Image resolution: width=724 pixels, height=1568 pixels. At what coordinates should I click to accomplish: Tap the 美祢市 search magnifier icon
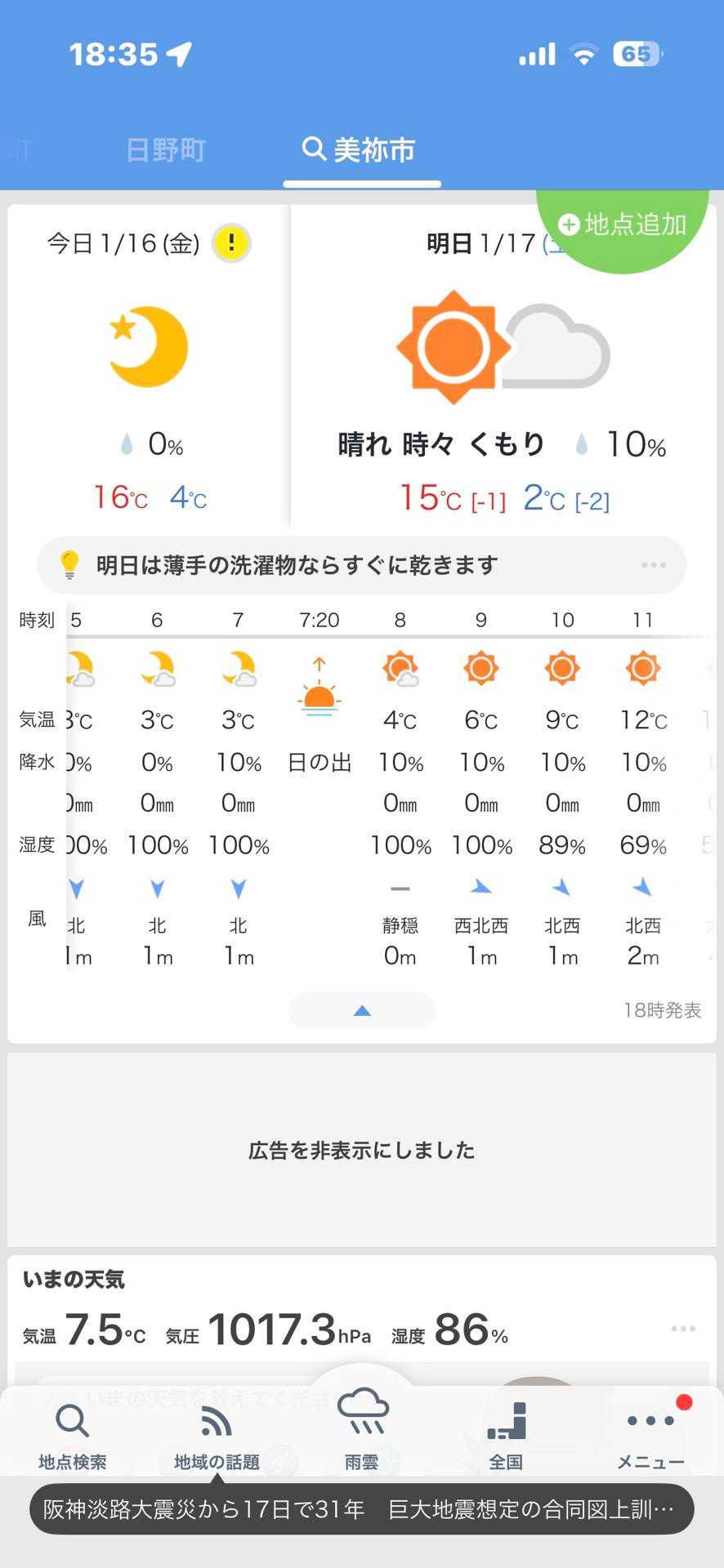[x=313, y=149]
